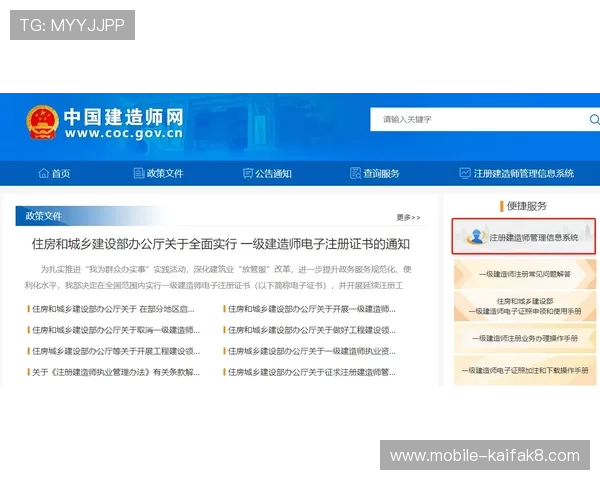Open 一级建造师电子证照申领和使用手册 banner

coord(525,306)
